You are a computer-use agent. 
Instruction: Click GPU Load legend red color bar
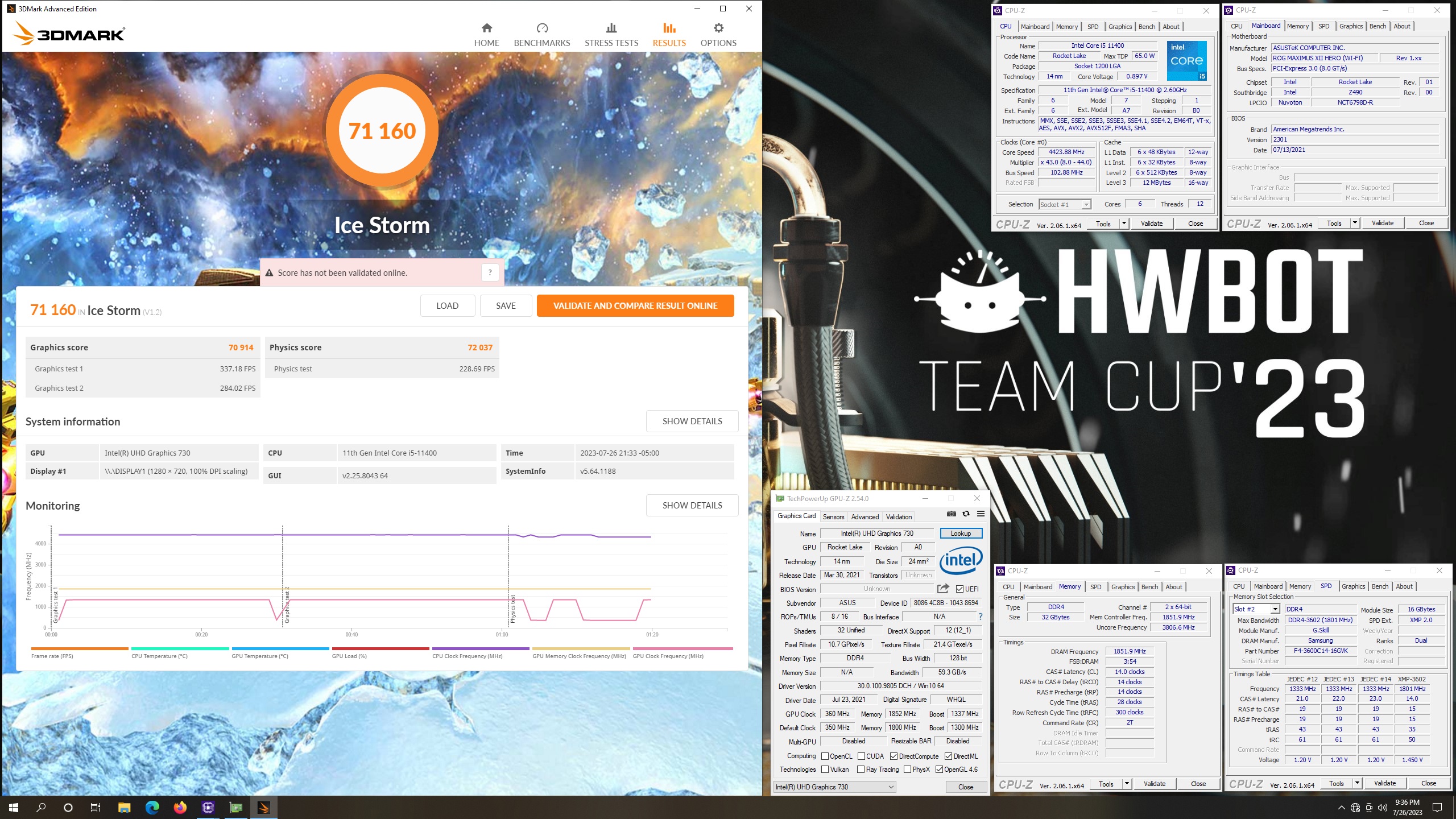380,648
